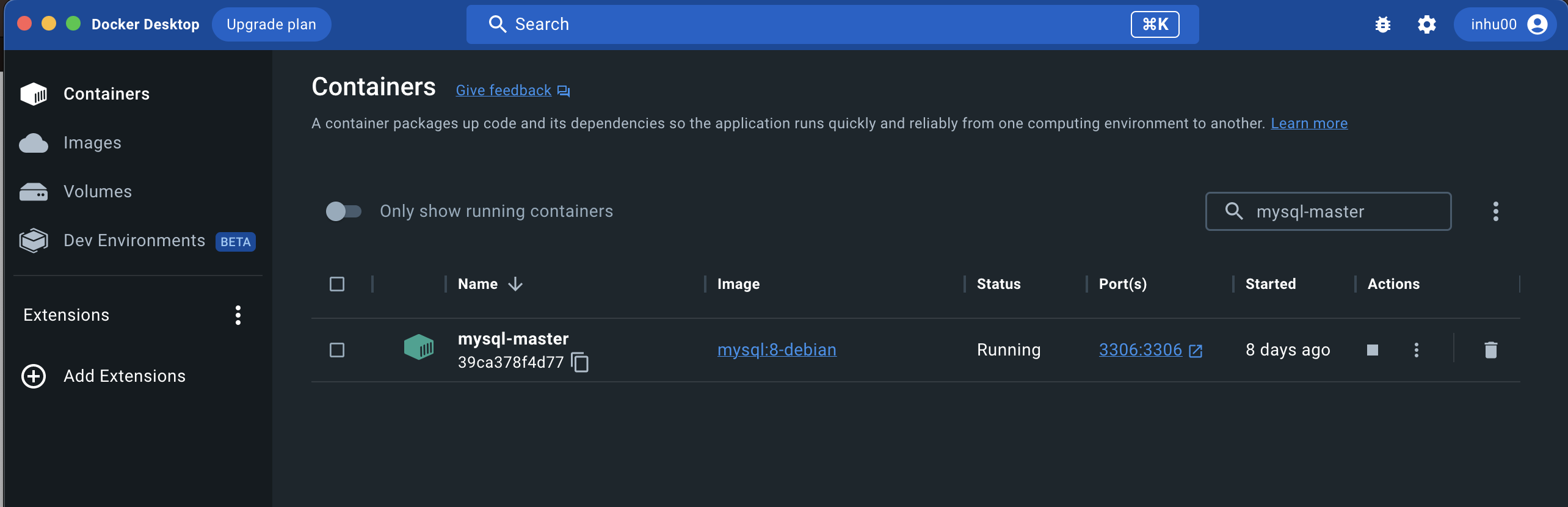Screen dimensions: 1568x507
Task: Open mysql:8-debian image link
Action: pos(777,350)
